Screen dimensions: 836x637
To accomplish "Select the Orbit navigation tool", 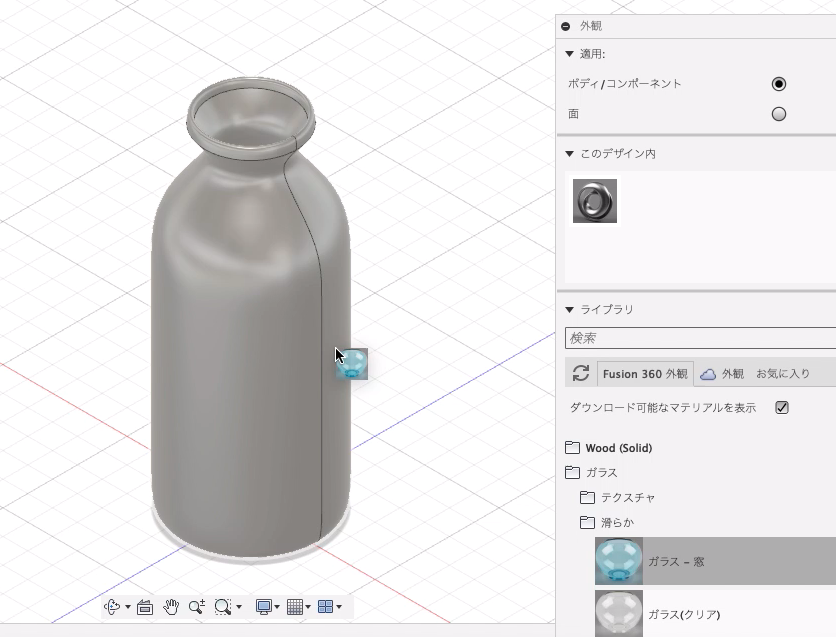I will point(112,607).
